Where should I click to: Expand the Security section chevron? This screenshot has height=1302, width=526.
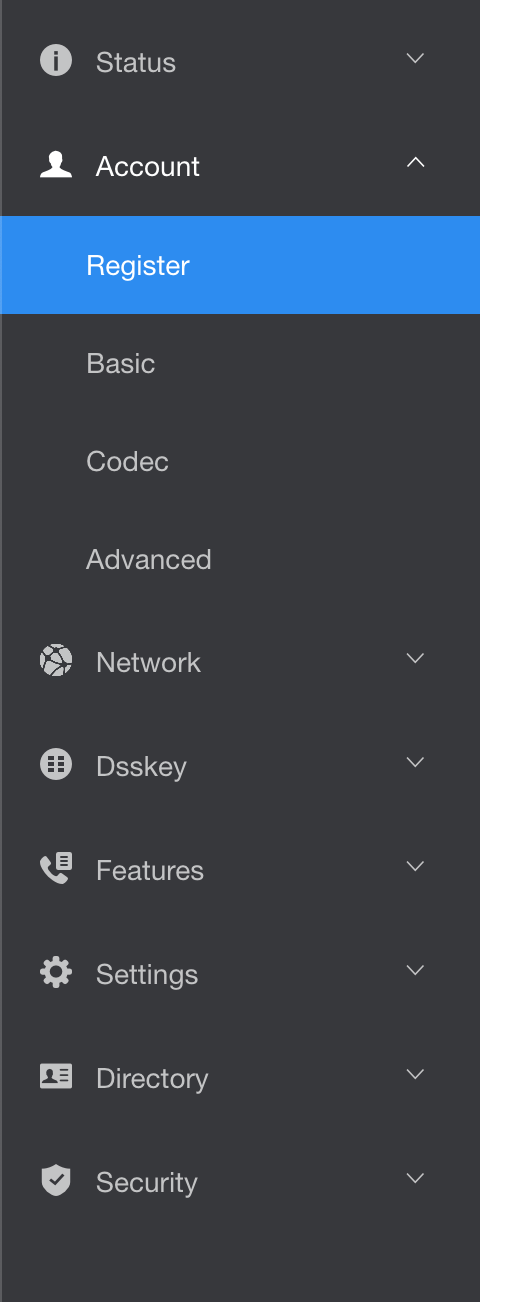[x=416, y=1178]
